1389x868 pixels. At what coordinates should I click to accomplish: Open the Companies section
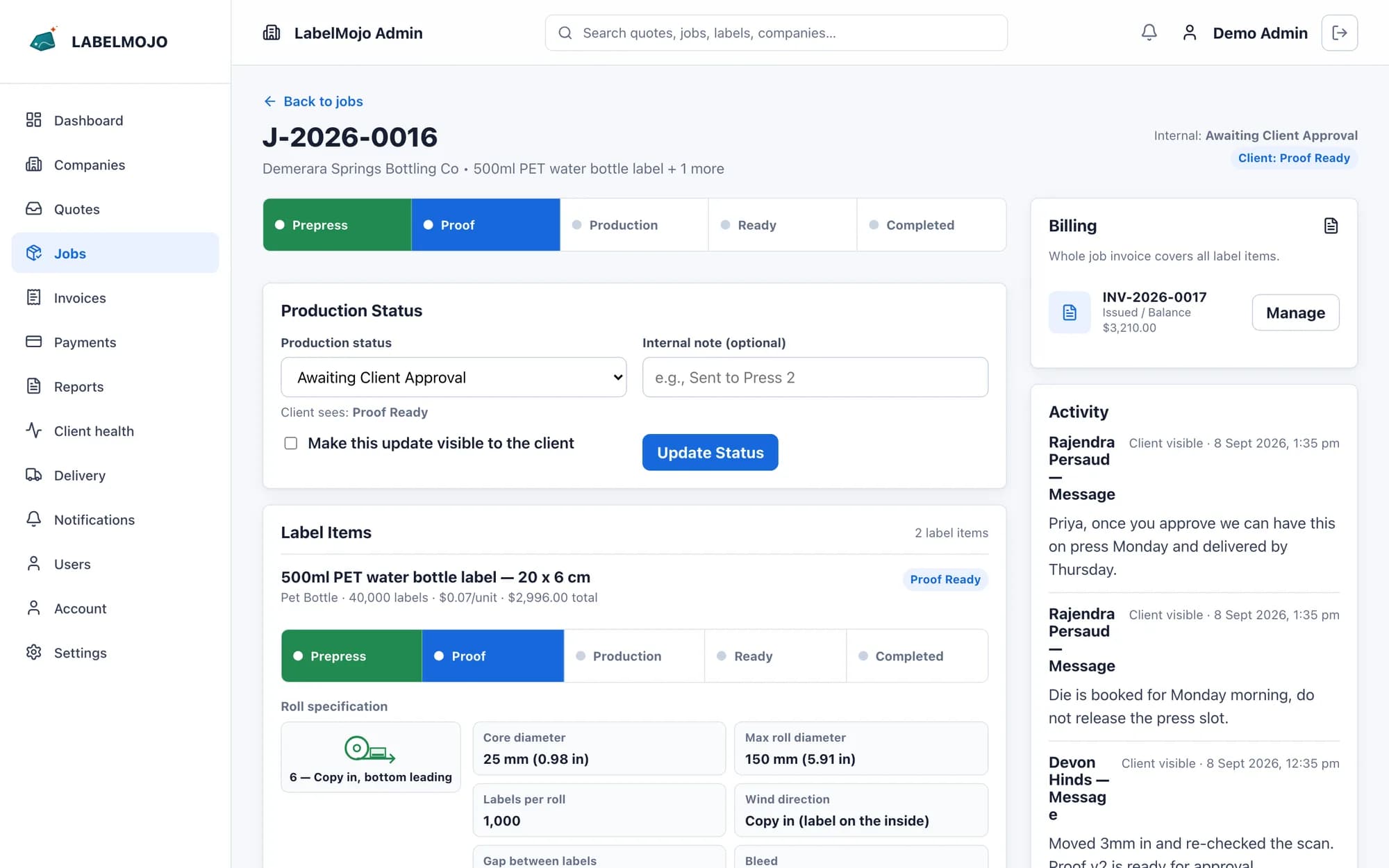115,165
